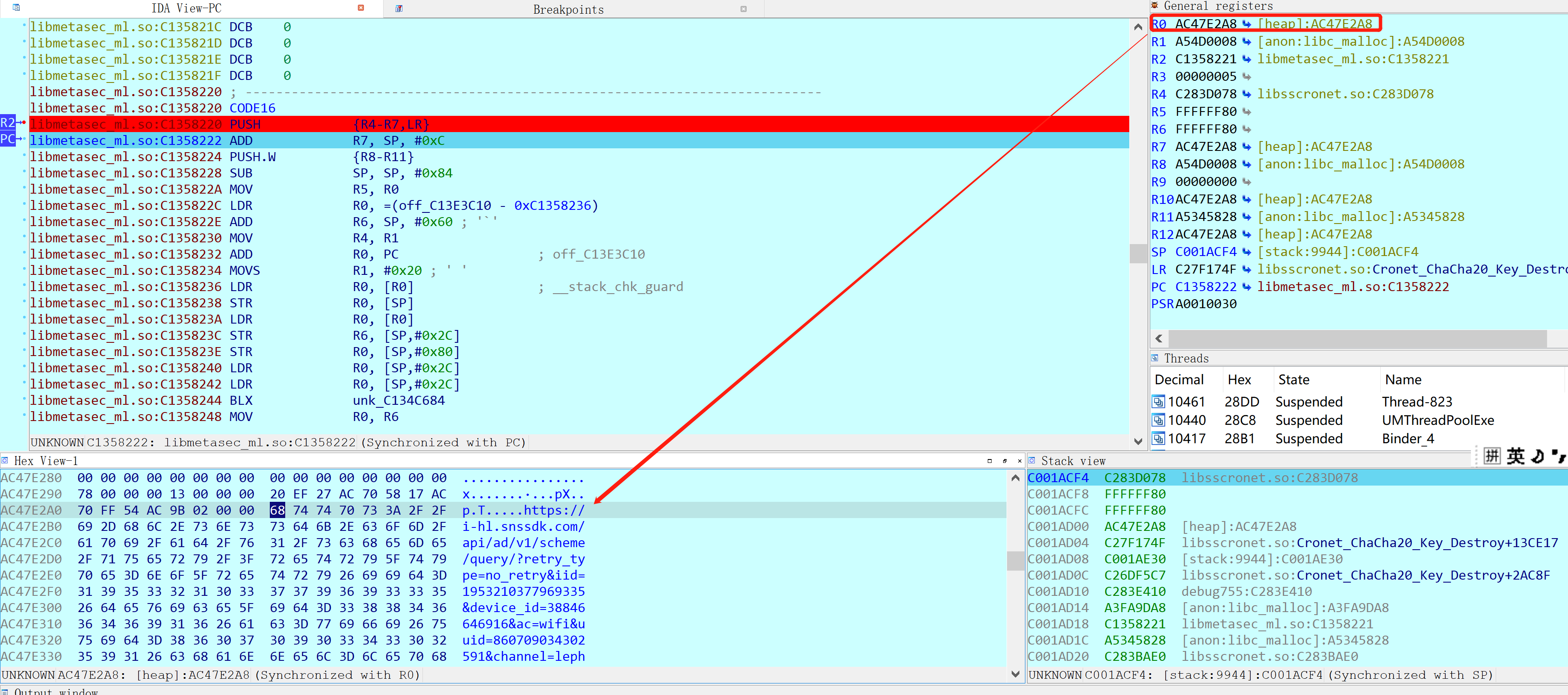Toggle the IME English/Chinese indicator
Screen dimensions: 1568x695
tap(1516, 455)
